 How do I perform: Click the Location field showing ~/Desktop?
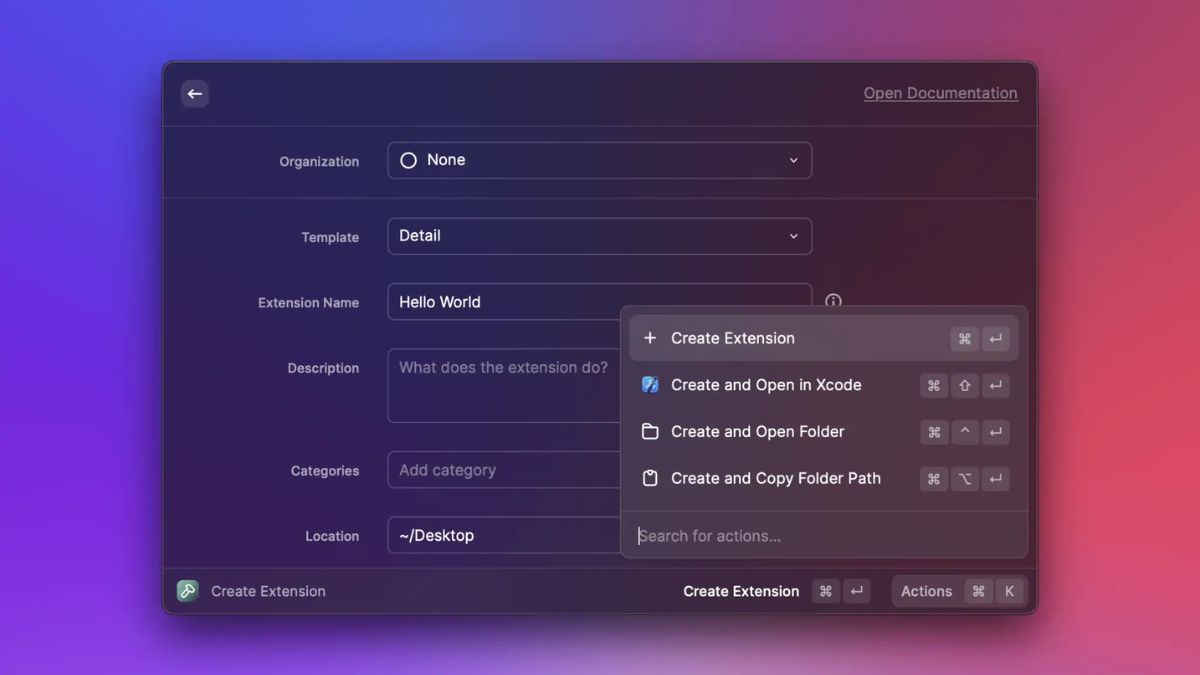tap(504, 535)
